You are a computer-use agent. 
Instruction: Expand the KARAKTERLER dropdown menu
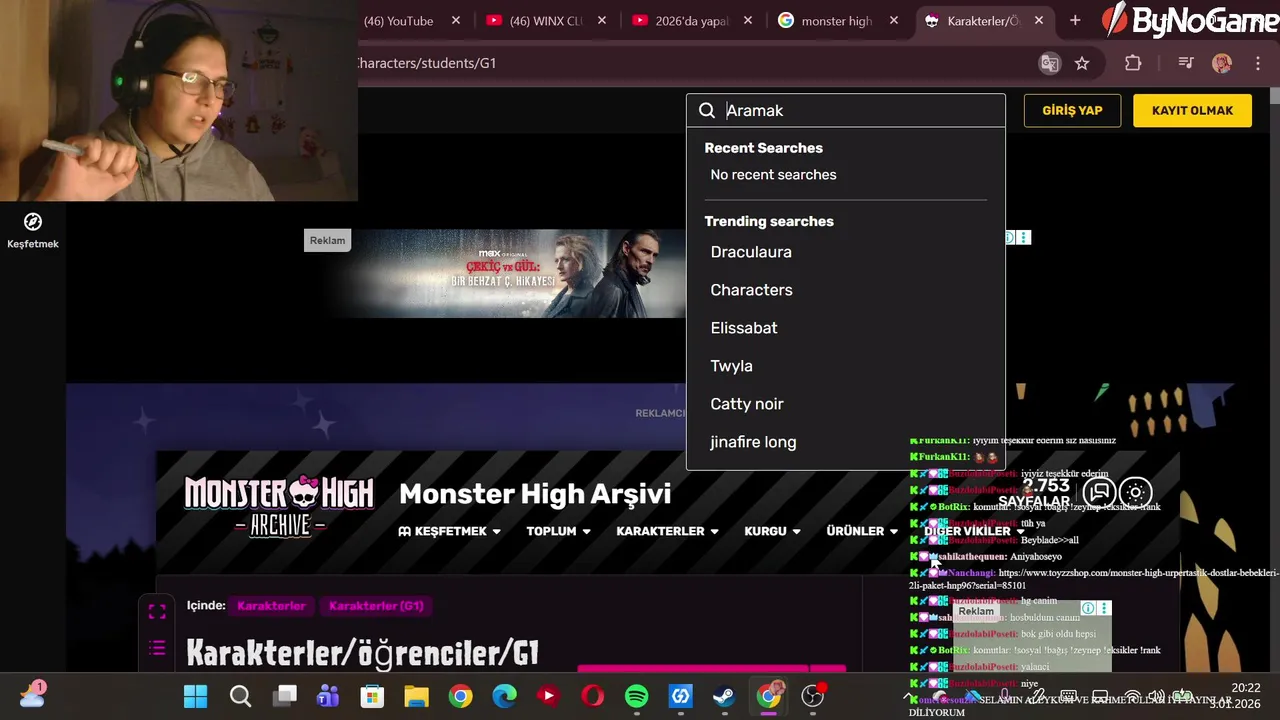tap(668, 531)
